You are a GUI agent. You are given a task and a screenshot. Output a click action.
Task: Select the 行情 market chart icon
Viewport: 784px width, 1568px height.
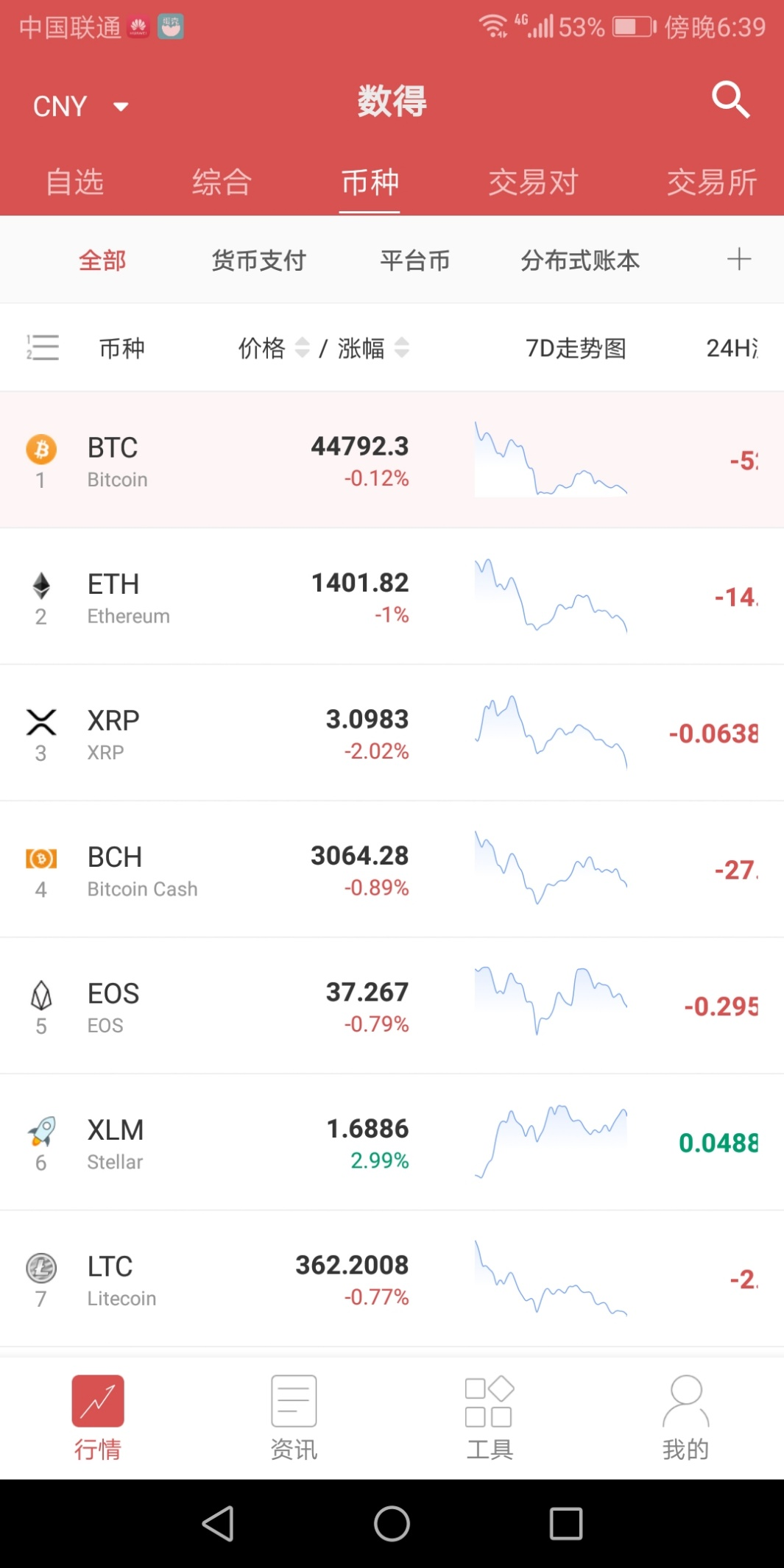point(98,1401)
